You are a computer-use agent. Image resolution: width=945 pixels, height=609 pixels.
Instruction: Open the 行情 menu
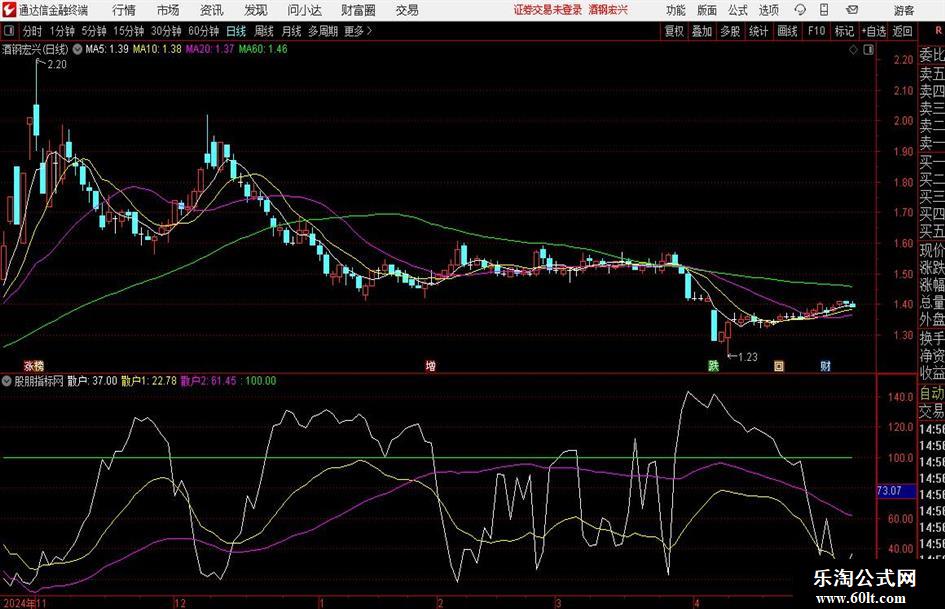(124, 10)
